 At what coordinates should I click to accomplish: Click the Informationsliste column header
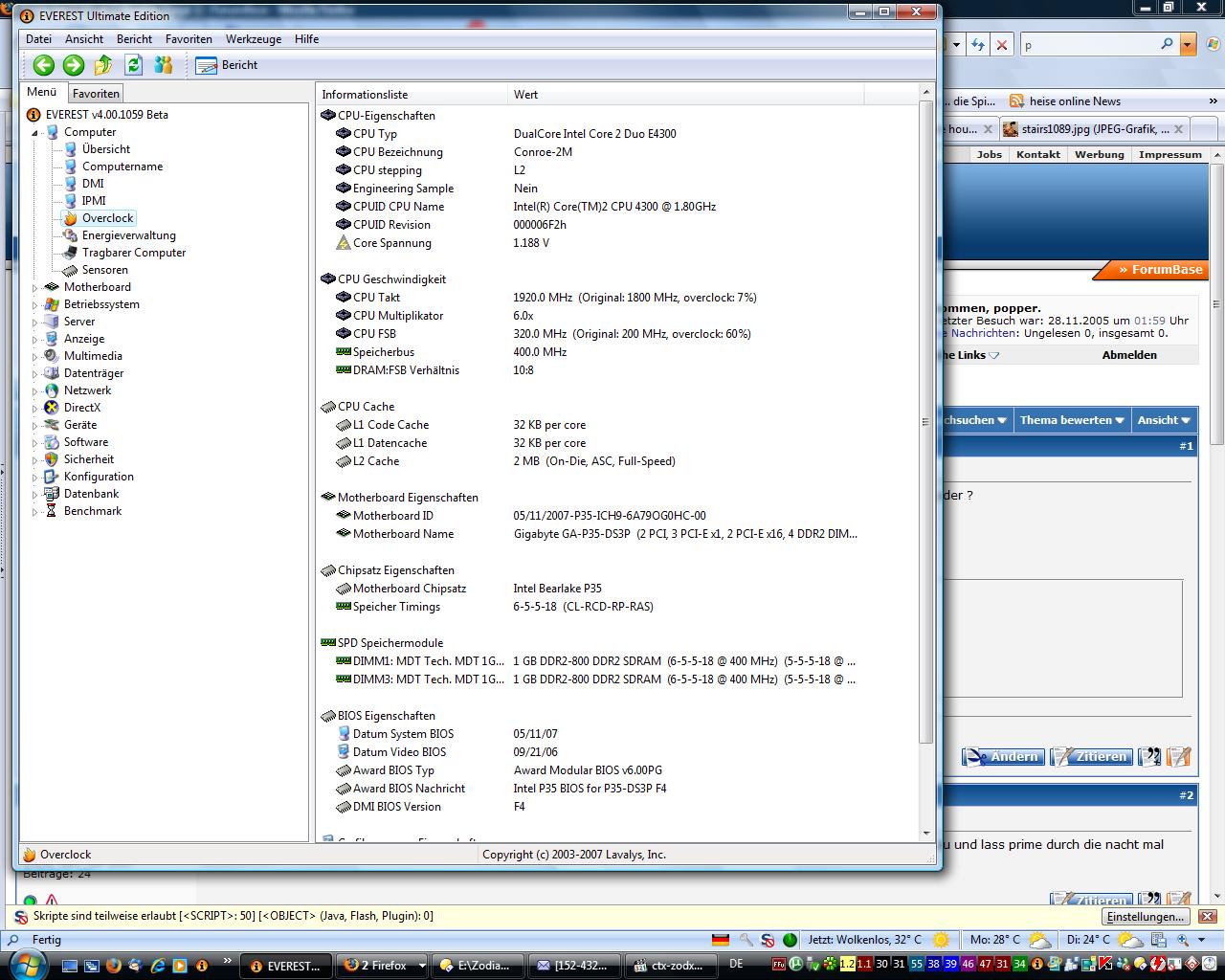(x=412, y=94)
